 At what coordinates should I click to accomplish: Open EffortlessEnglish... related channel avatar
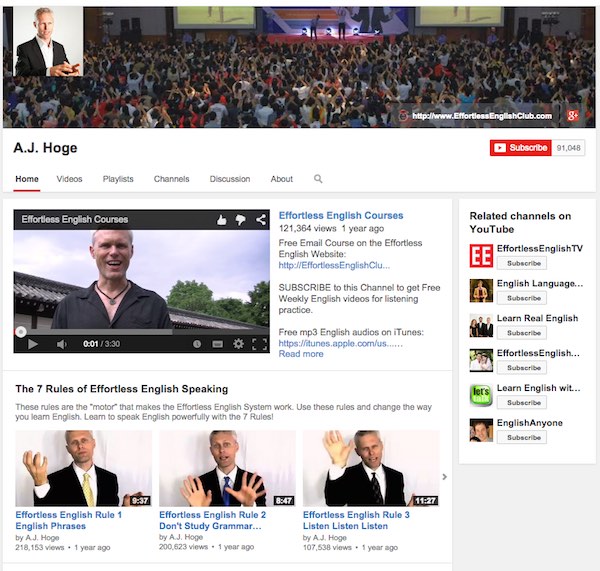(x=481, y=360)
